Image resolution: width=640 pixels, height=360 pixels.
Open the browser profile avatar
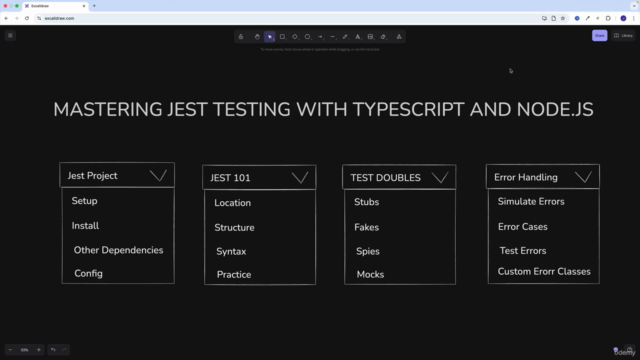[623, 18]
